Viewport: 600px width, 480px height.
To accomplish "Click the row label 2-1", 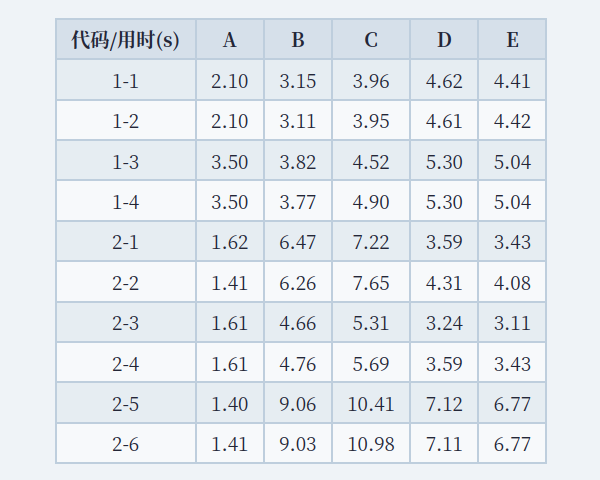I will coord(125,242).
